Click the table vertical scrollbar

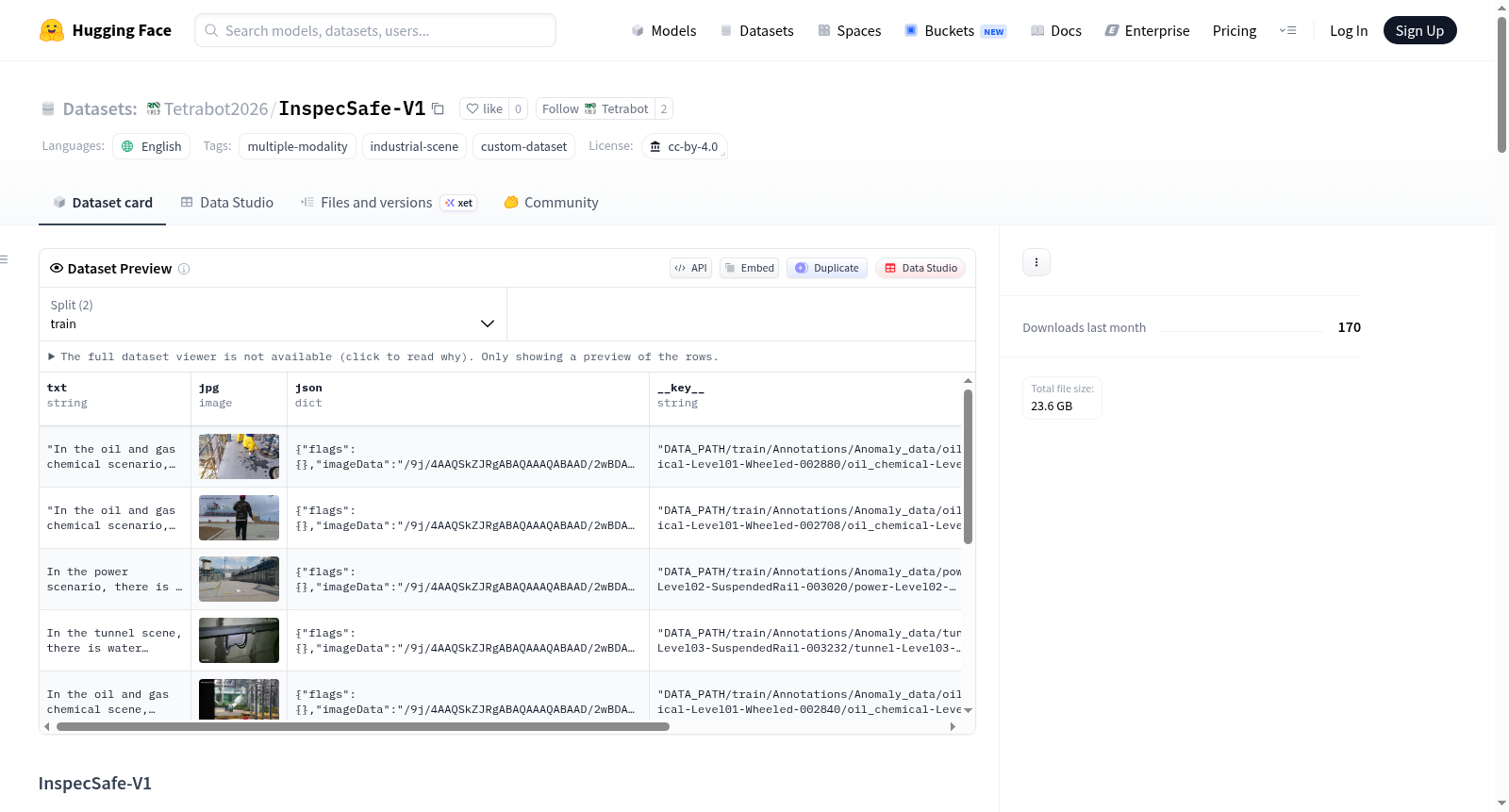point(968,467)
